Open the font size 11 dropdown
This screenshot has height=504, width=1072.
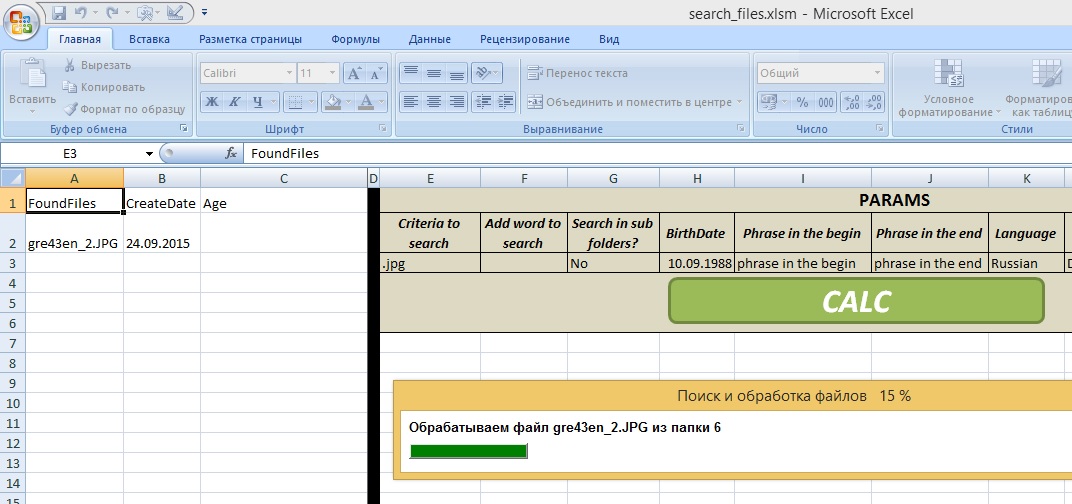click(x=333, y=73)
